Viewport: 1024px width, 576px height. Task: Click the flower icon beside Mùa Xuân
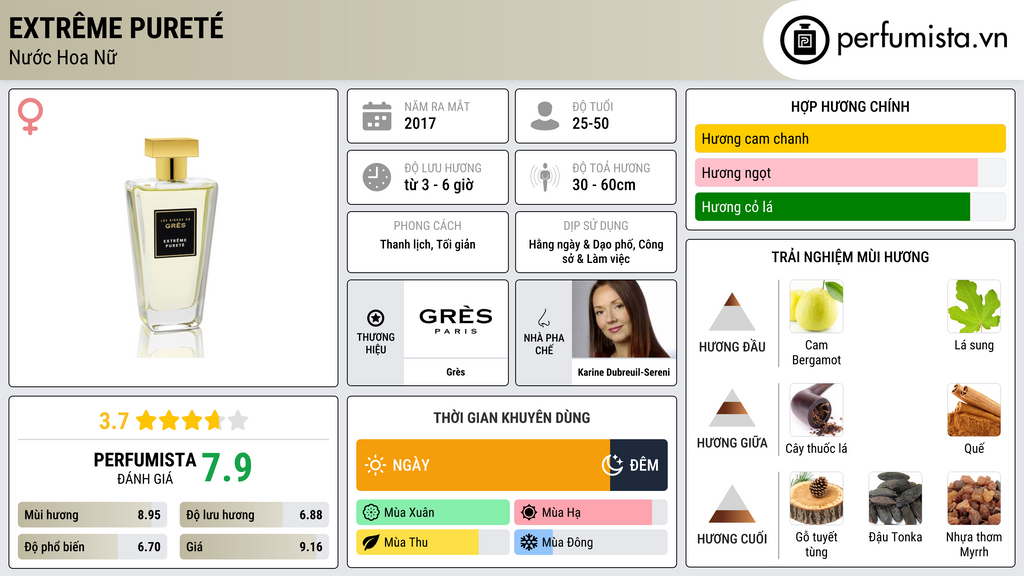coord(371,513)
